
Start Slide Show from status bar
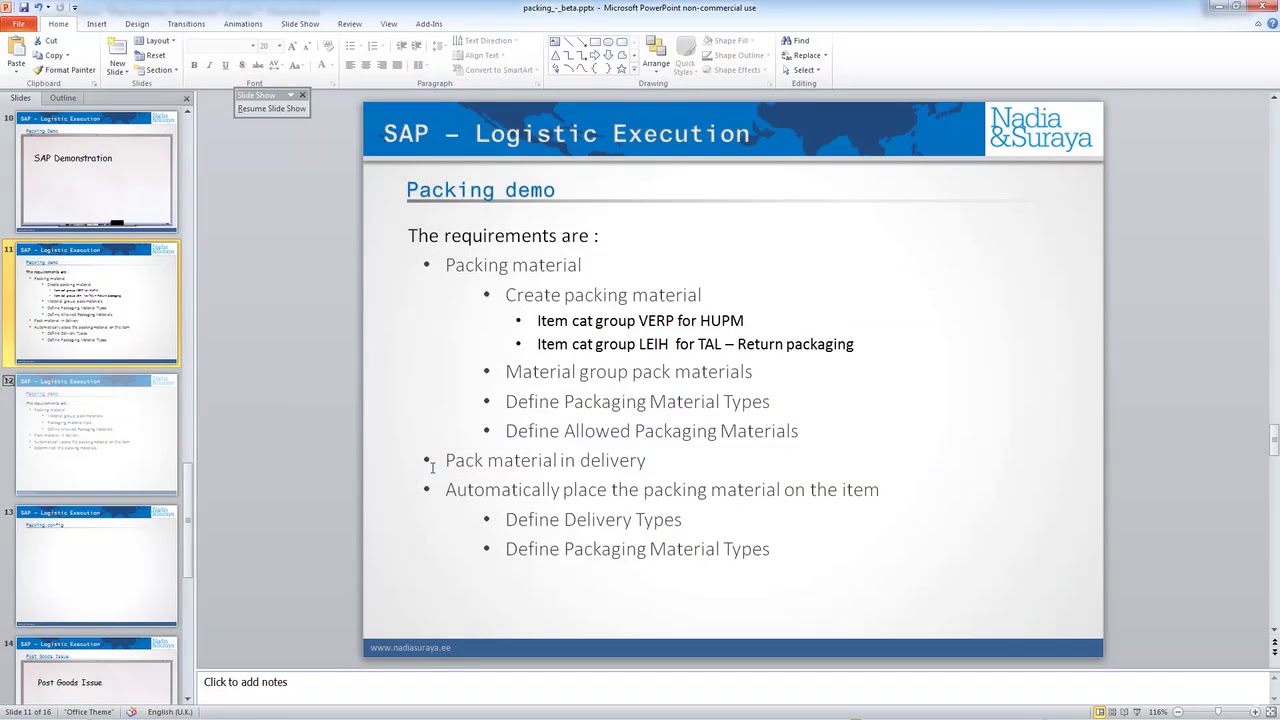1139,712
